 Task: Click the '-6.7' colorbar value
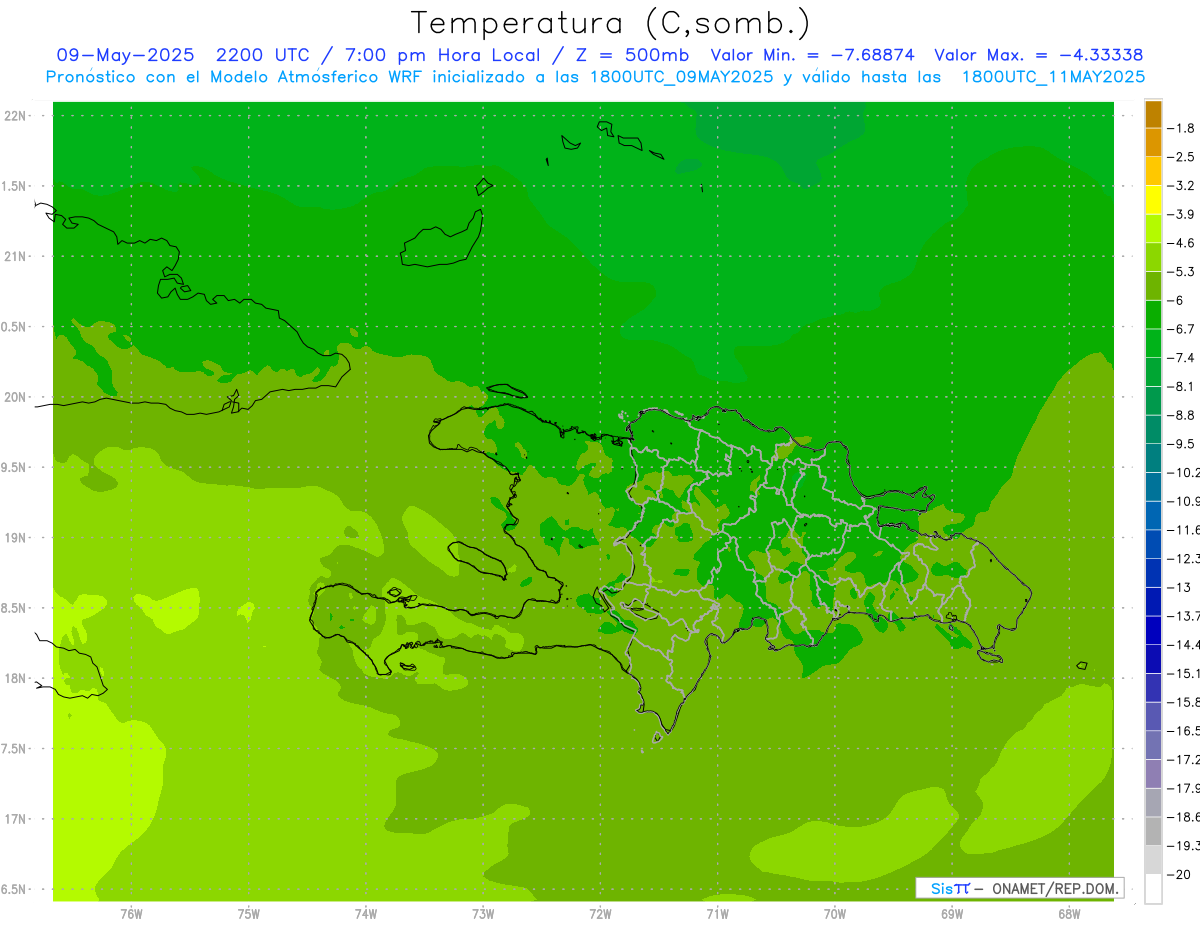(x=1181, y=329)
